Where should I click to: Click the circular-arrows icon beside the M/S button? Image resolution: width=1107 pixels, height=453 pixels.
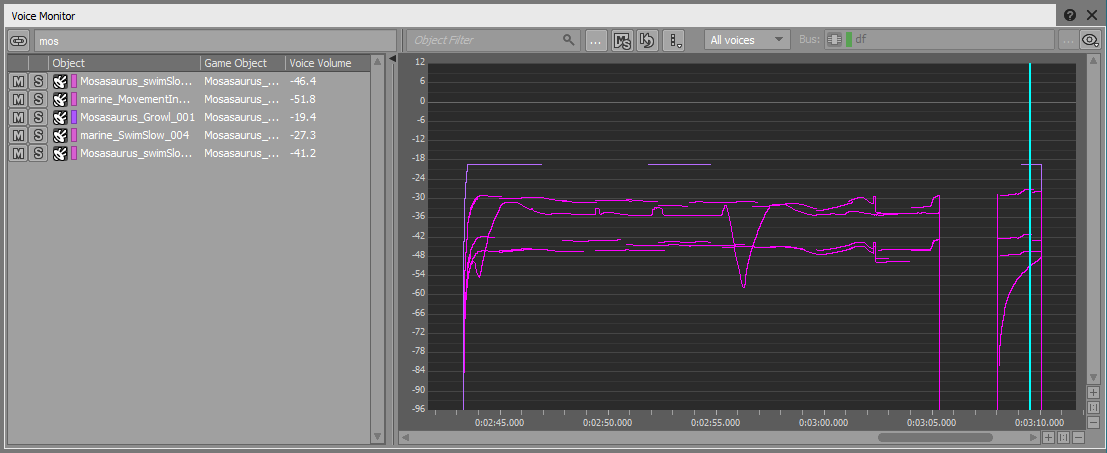[647, 41]
